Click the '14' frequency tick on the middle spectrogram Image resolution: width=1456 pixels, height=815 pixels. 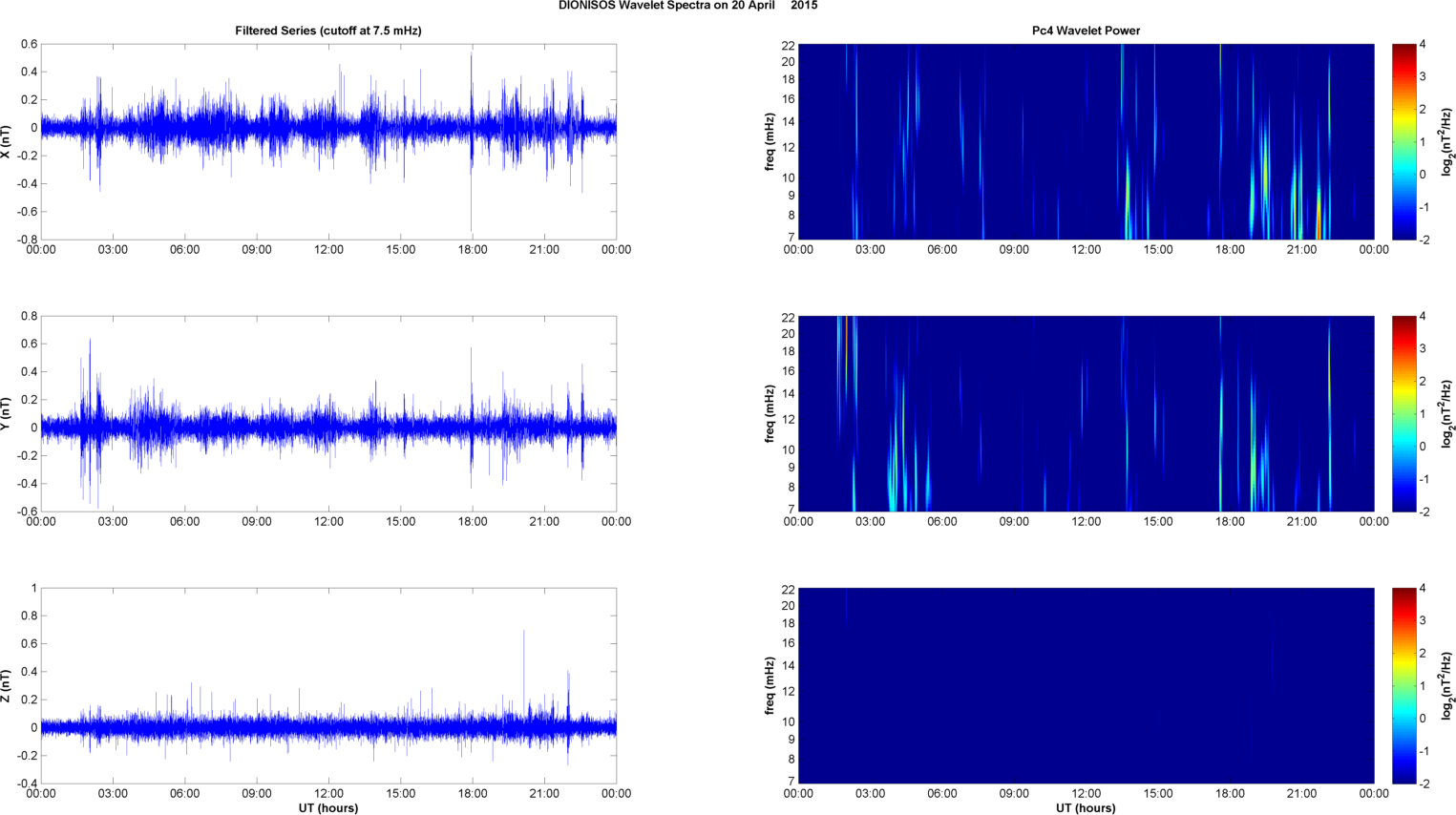point(789,393)
